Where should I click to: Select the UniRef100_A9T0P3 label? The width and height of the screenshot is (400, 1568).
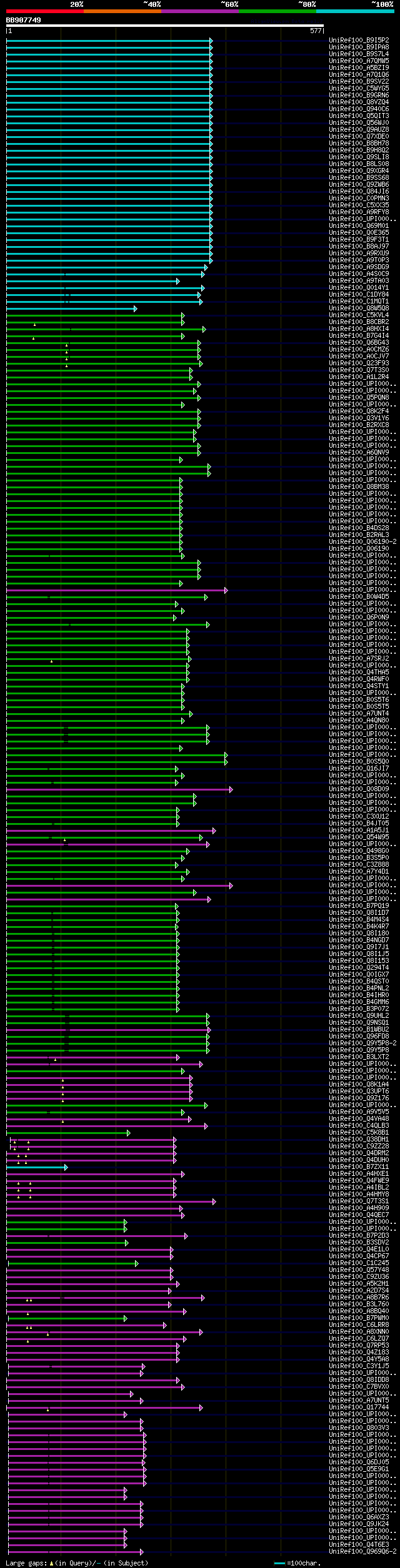(359, 260)
